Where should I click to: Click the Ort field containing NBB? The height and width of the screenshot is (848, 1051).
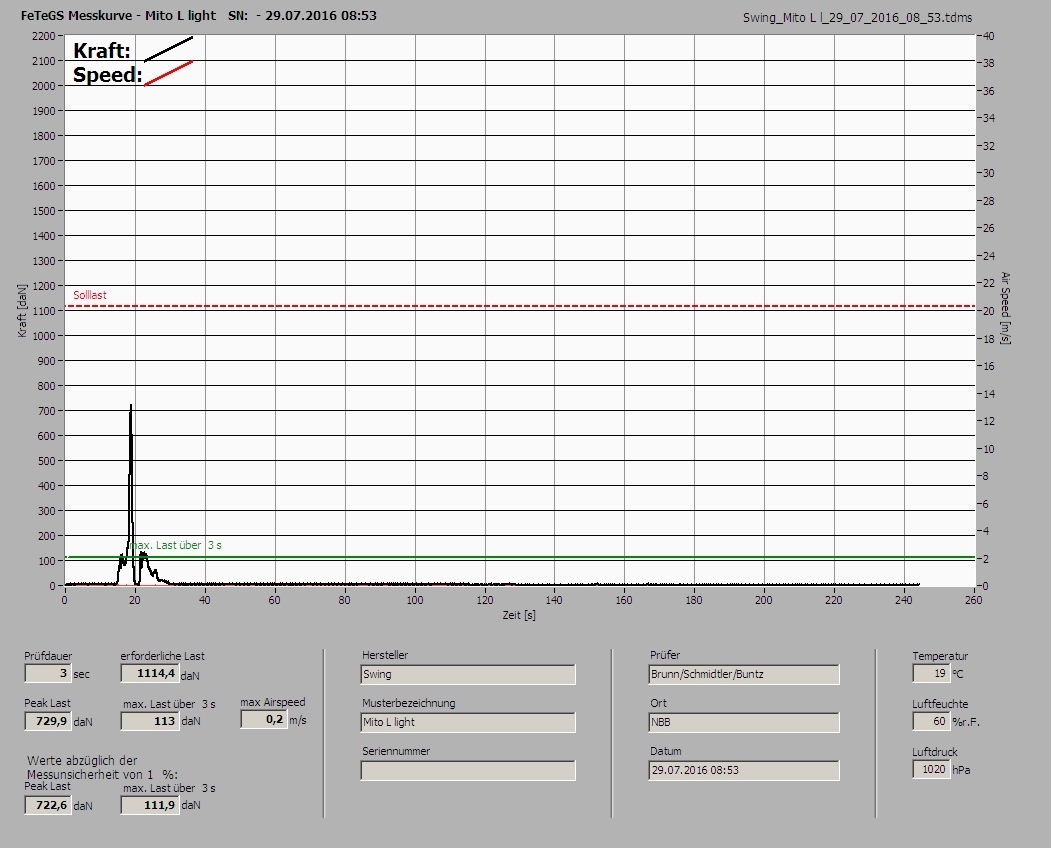pos(744,723)
